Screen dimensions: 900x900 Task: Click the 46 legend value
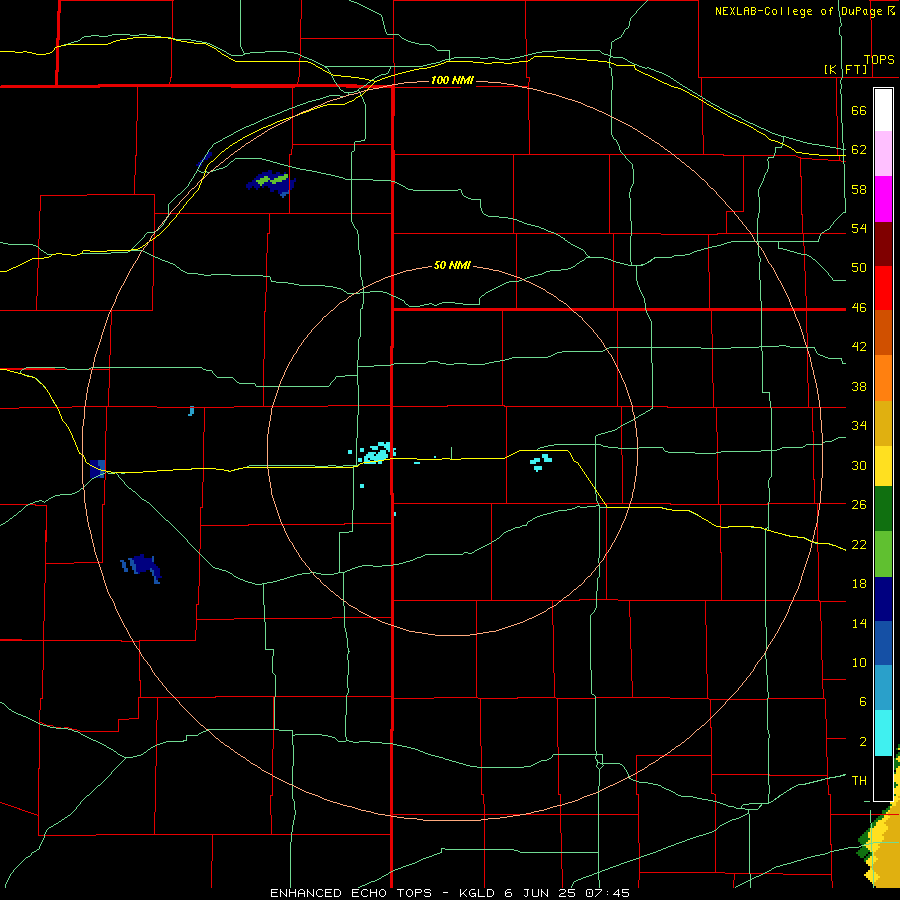point(859,308)
